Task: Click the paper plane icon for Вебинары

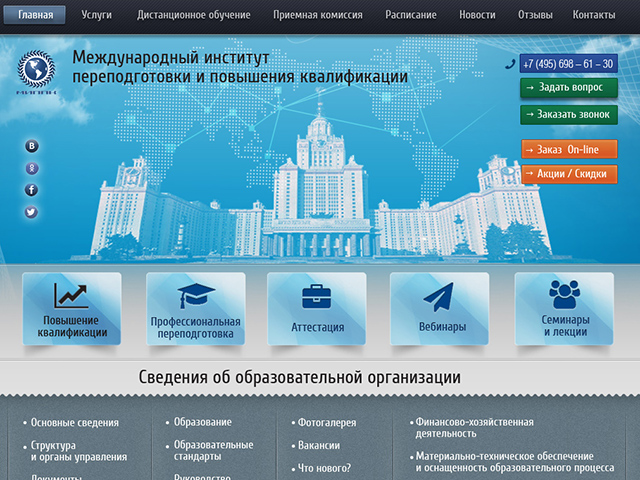Action: [x=439, y=297]
